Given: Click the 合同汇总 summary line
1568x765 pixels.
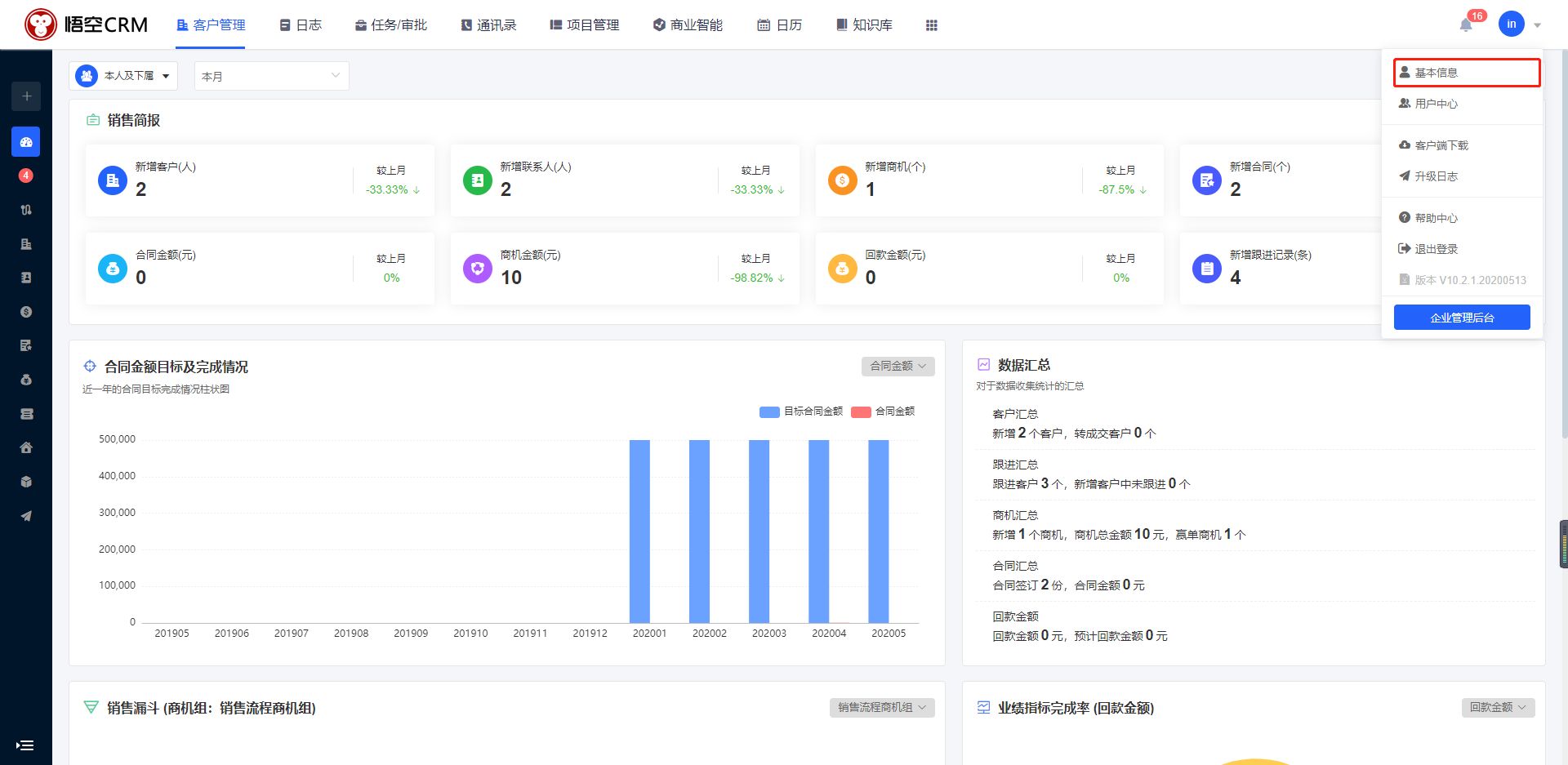Looking at the screenshot, I should [1068, 585].
